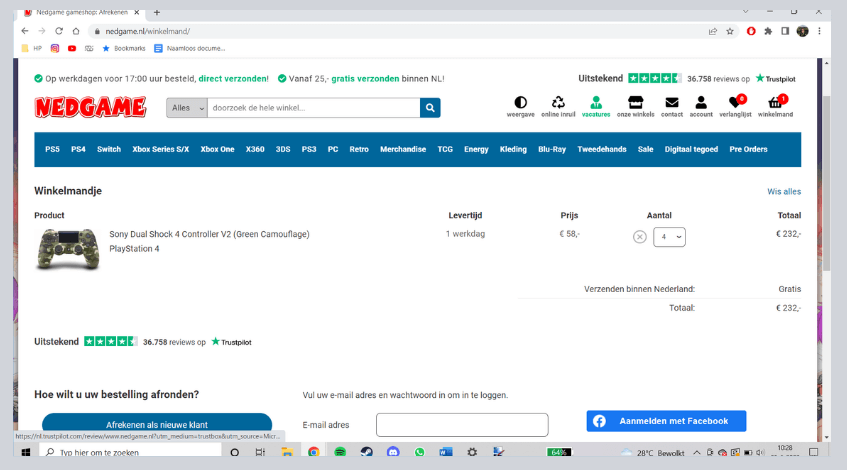Image resolution: width=847 pixels, height=470 pixels.
Task: Open Spotify from the Windows taskbar
Action: (x=340, y=452)
